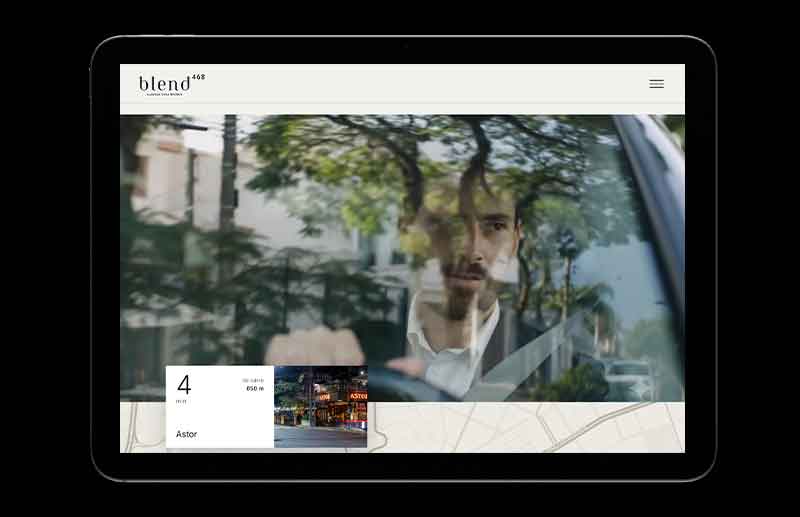This screenshot has height=517, width=800.
Task: Open the hamburger menu icon
Action: [656, 84]
